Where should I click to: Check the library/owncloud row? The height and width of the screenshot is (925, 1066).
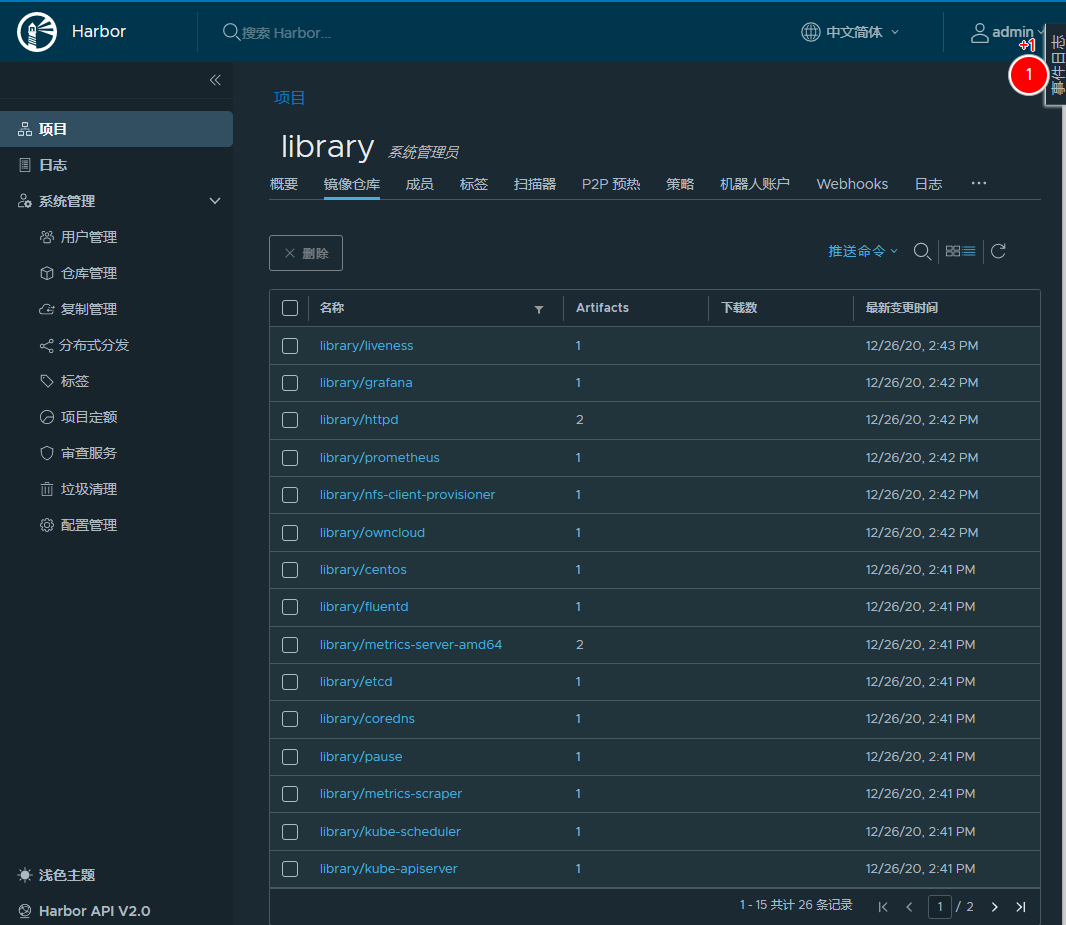[x=290, y=533]
